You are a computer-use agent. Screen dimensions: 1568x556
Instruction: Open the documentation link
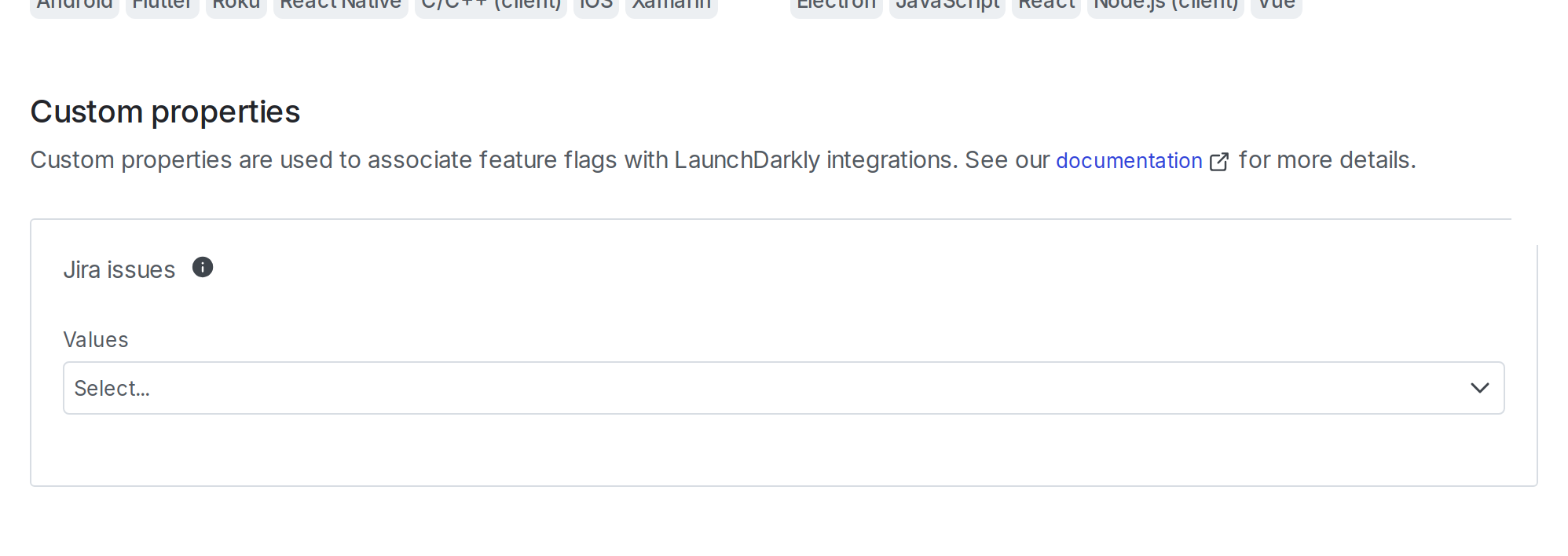1129,161
